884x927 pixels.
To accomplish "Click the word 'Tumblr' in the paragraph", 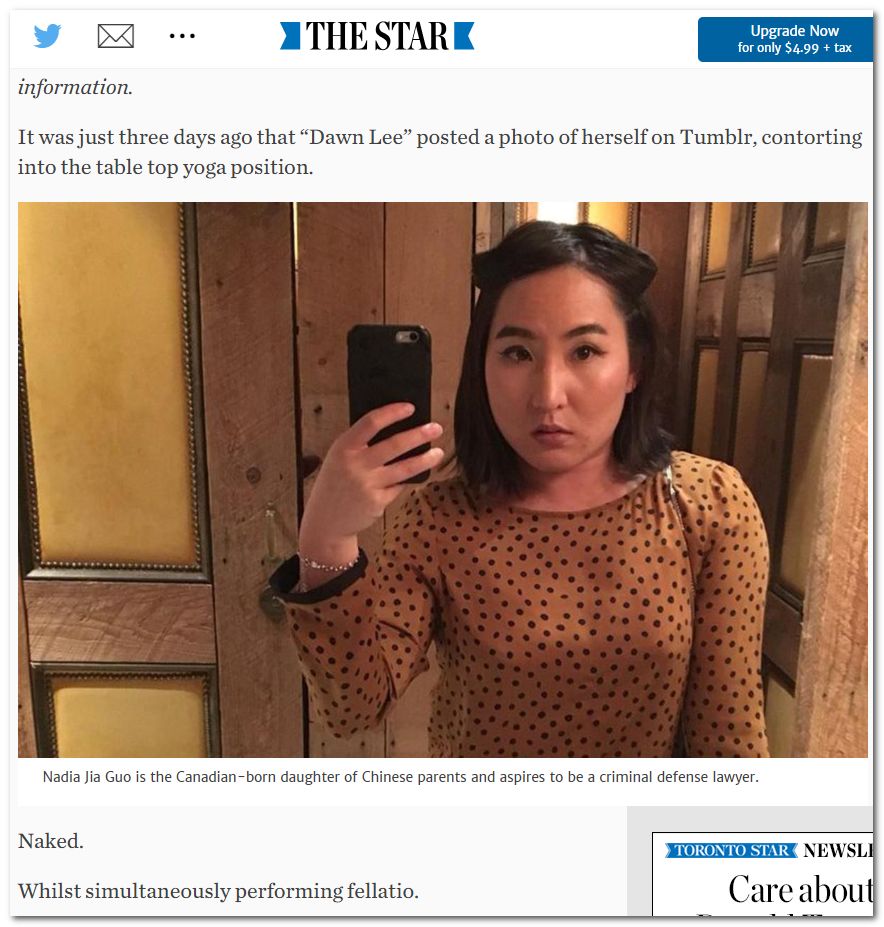I will click(717, 137).
